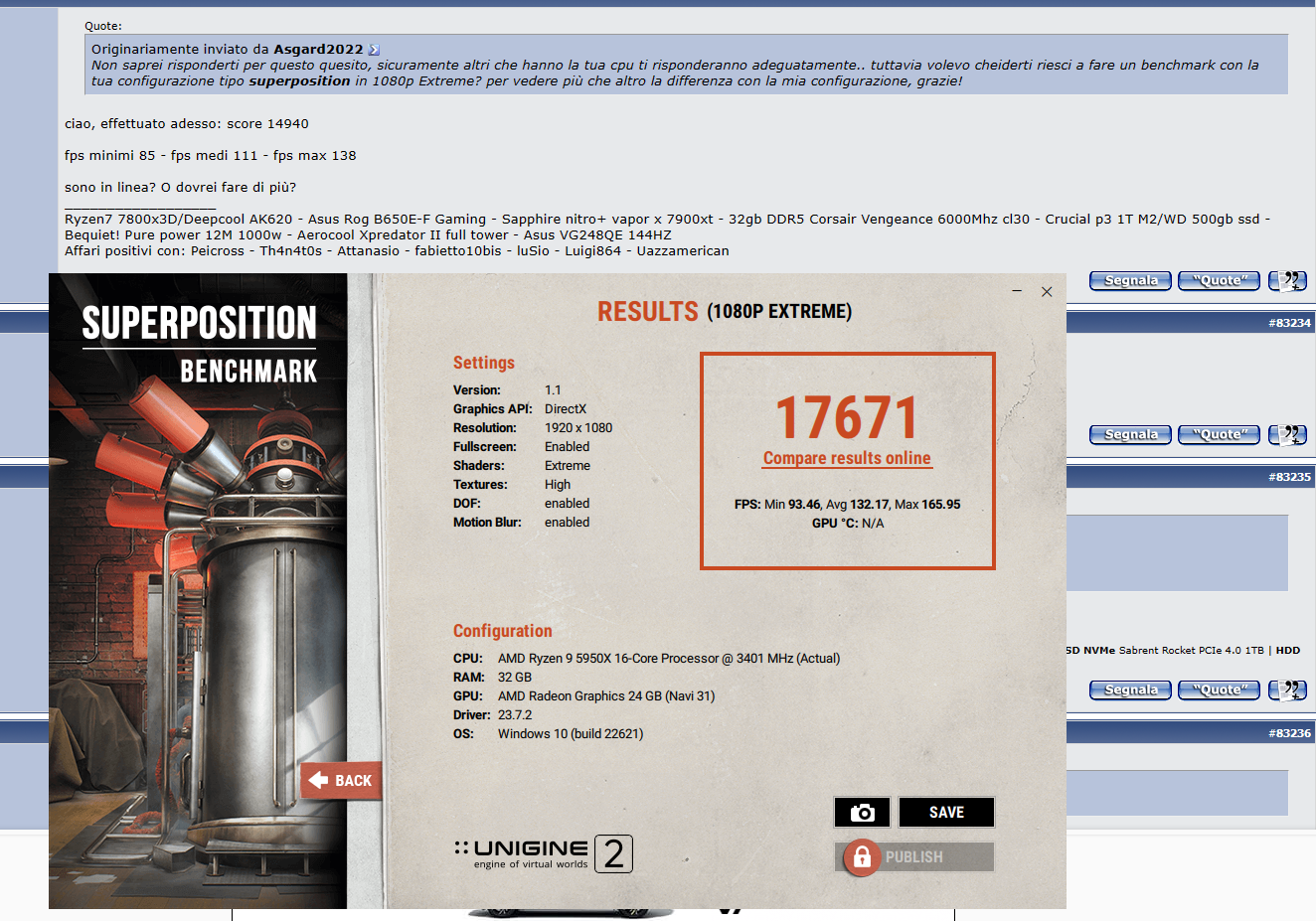Open post permalink #83234
The width and height of the screenshot is (1316, 921).
(1289, 323)
